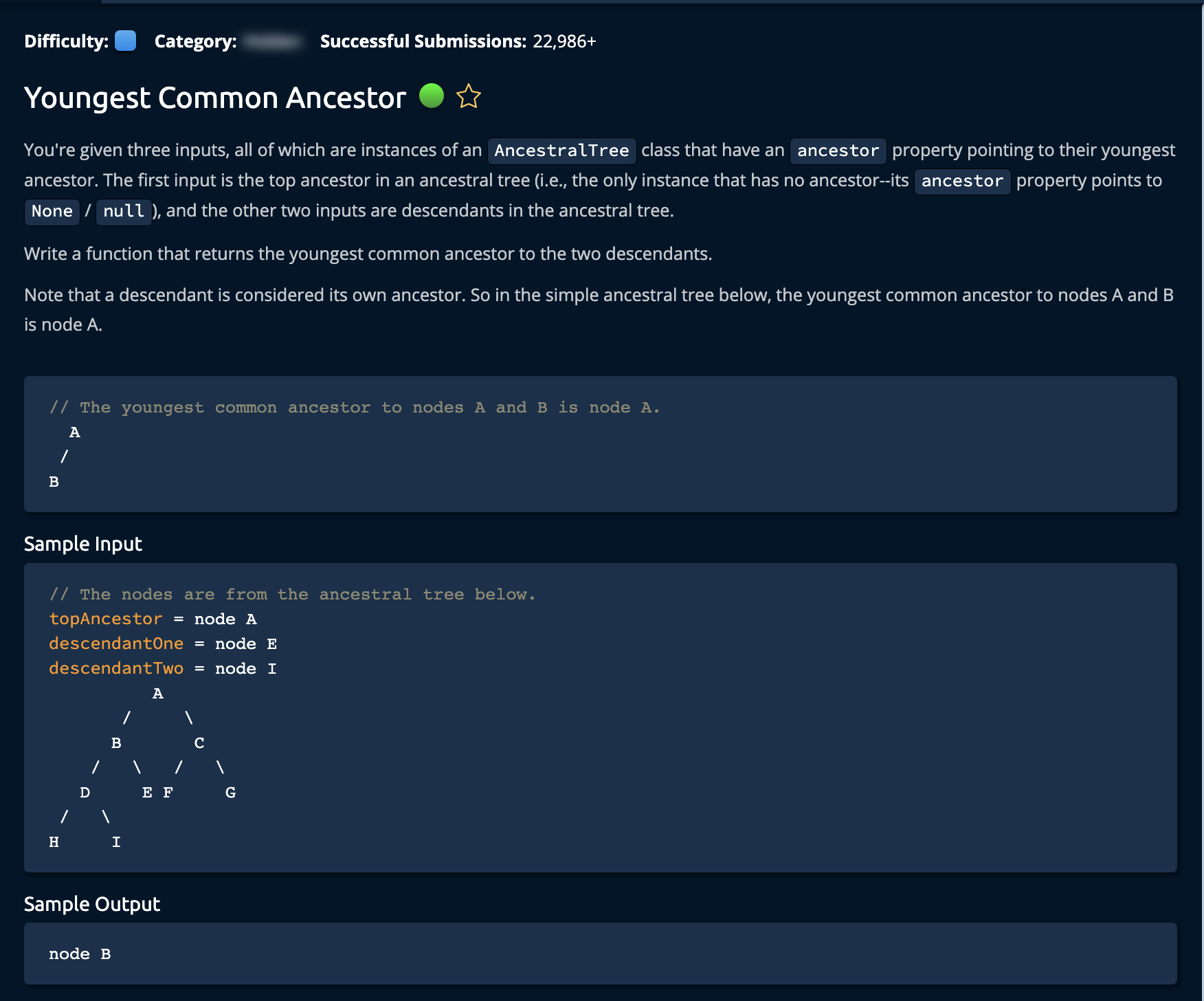Click the Successful Submissions count 22,986+
Screen dimensions: 1204x1001
click(x=564, y=41)
